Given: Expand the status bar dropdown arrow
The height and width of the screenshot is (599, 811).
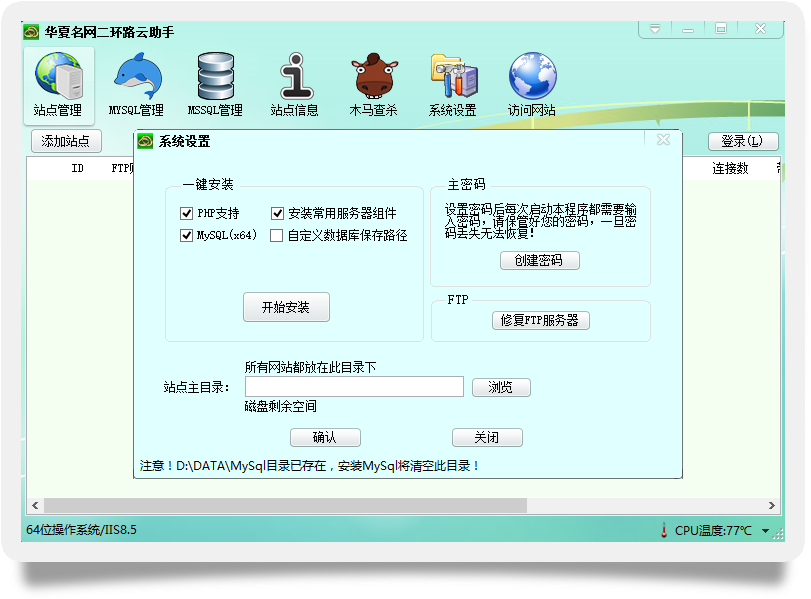Looking at the screenshot, I should click(x=765, y=531).
